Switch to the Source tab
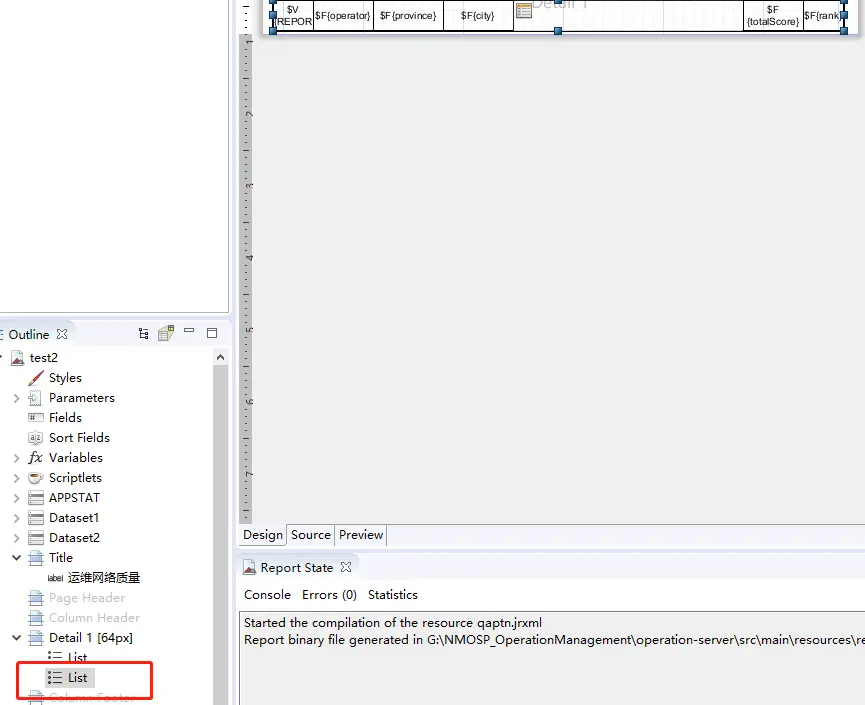The image size is (865, 705). (311, 535)
